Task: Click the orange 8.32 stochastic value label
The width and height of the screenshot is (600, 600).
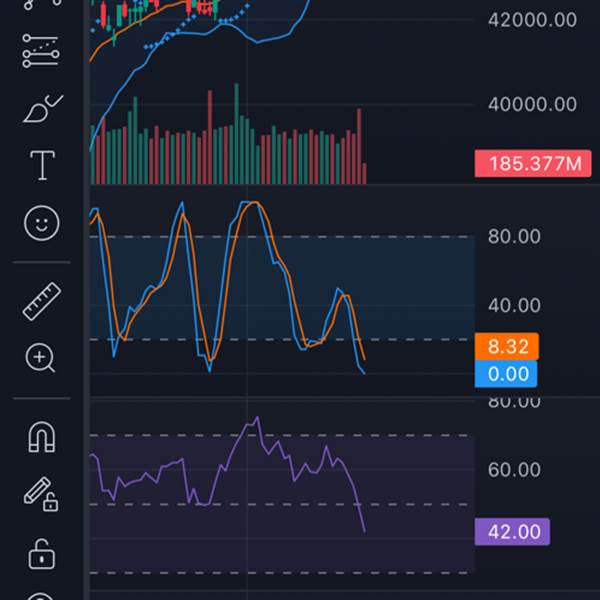Action: click(506, 346)
